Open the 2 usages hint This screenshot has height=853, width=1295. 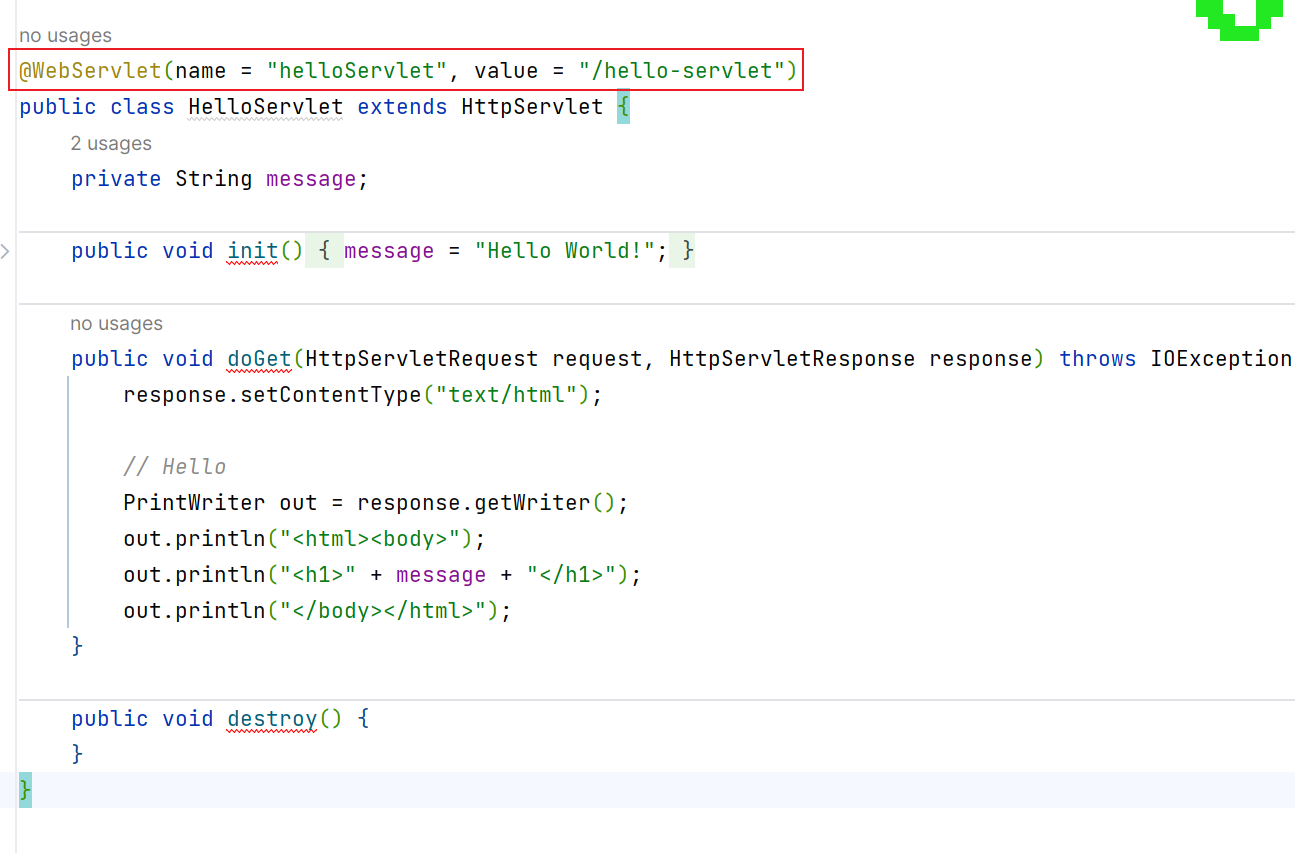click(111, 144)
